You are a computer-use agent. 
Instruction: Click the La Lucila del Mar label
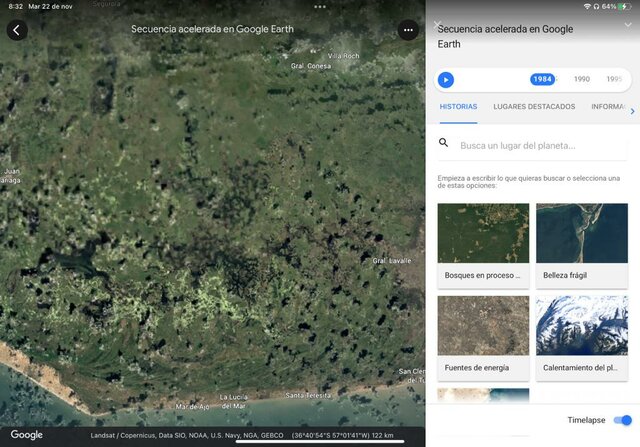pyautogui.click(x=233, y=401)
